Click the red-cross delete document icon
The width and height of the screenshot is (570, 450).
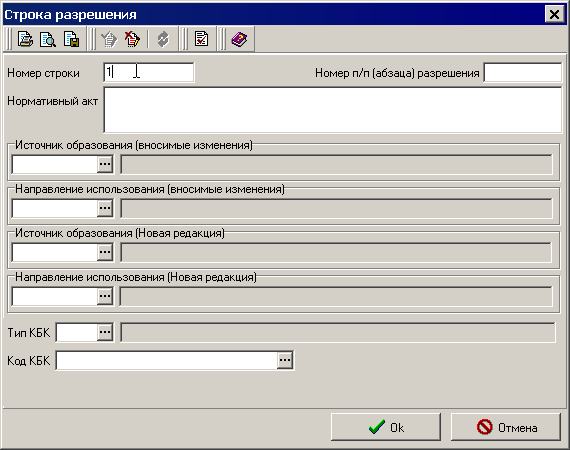click(x=132, y=39)
